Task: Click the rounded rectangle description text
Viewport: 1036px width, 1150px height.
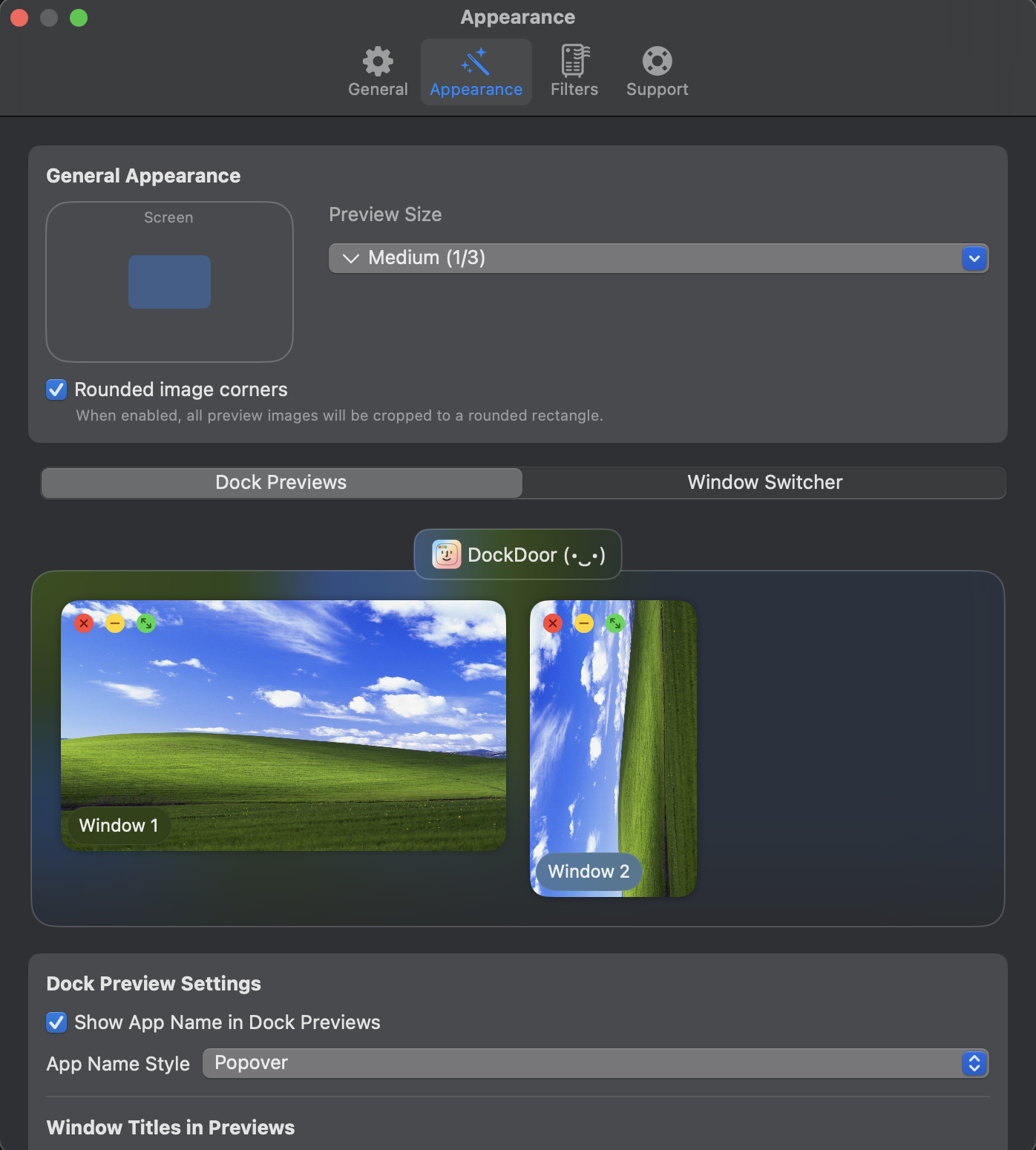Action: coord(339,415)
